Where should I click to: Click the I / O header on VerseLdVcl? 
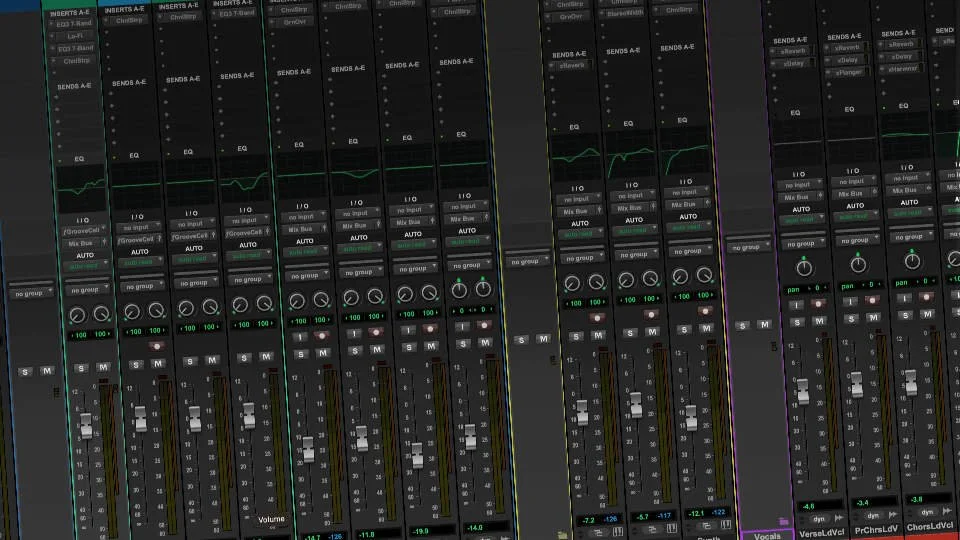pyautogui.click(x=799, y=174)
